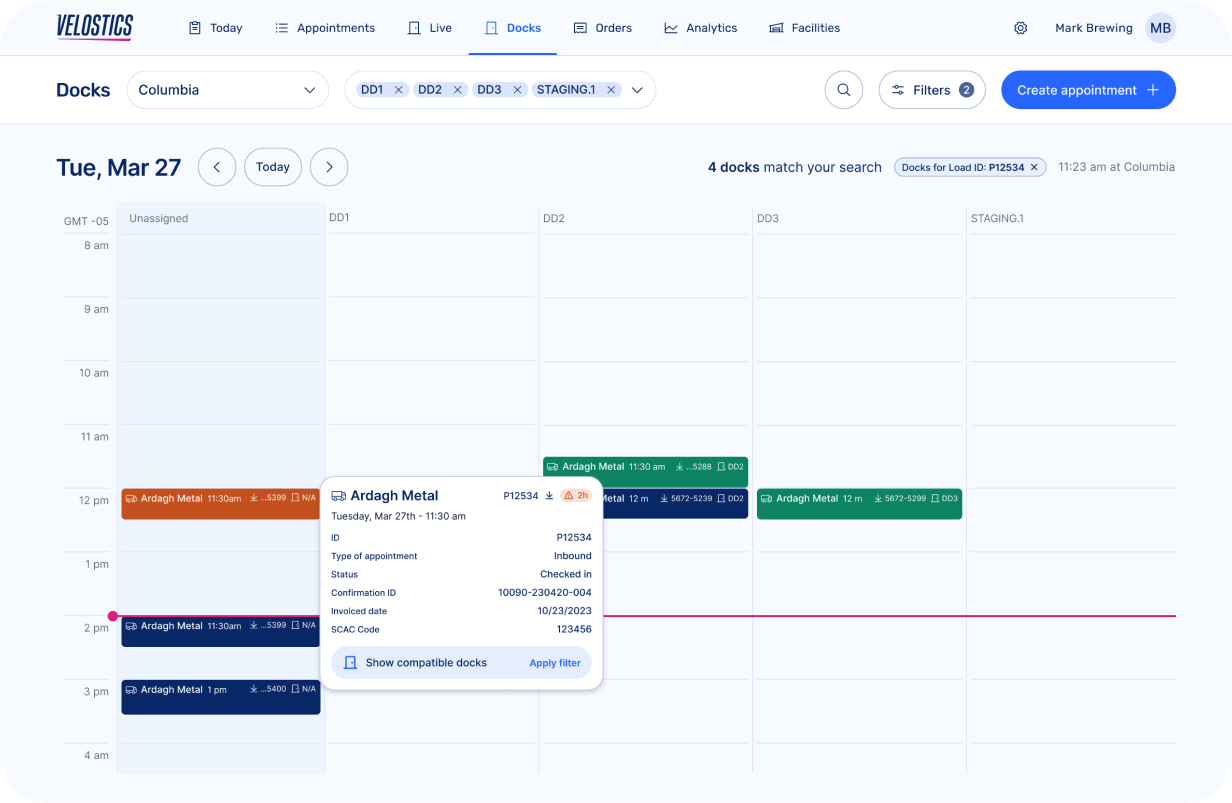Expand the dock filter chips chevron

pos(637,89)
